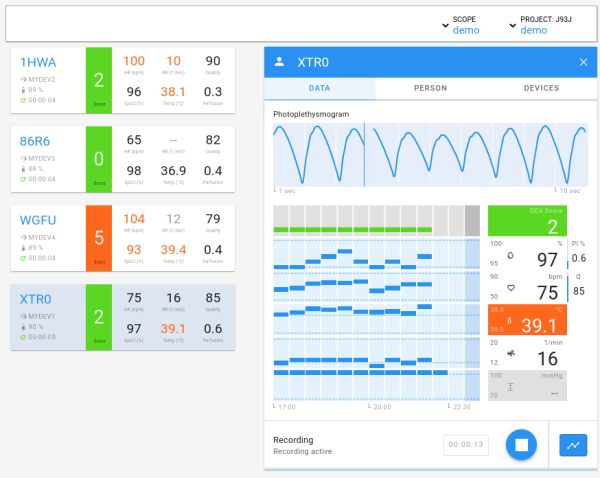Close the XTR0 detail panel
Screen dimensions: 600x478
coord(584,62)
